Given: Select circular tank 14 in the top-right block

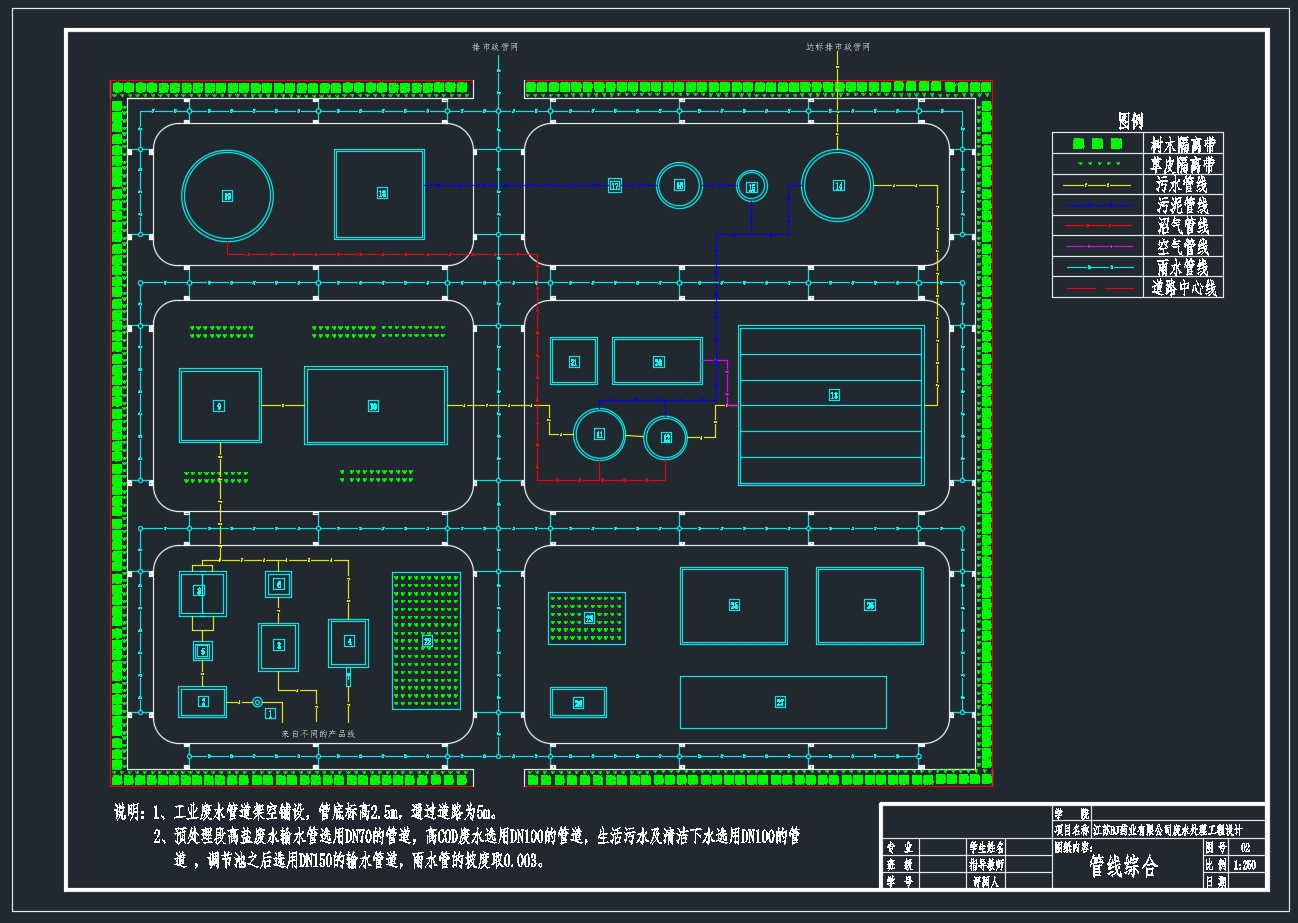Looking at the screenshot, I should (x=838, y=185).
